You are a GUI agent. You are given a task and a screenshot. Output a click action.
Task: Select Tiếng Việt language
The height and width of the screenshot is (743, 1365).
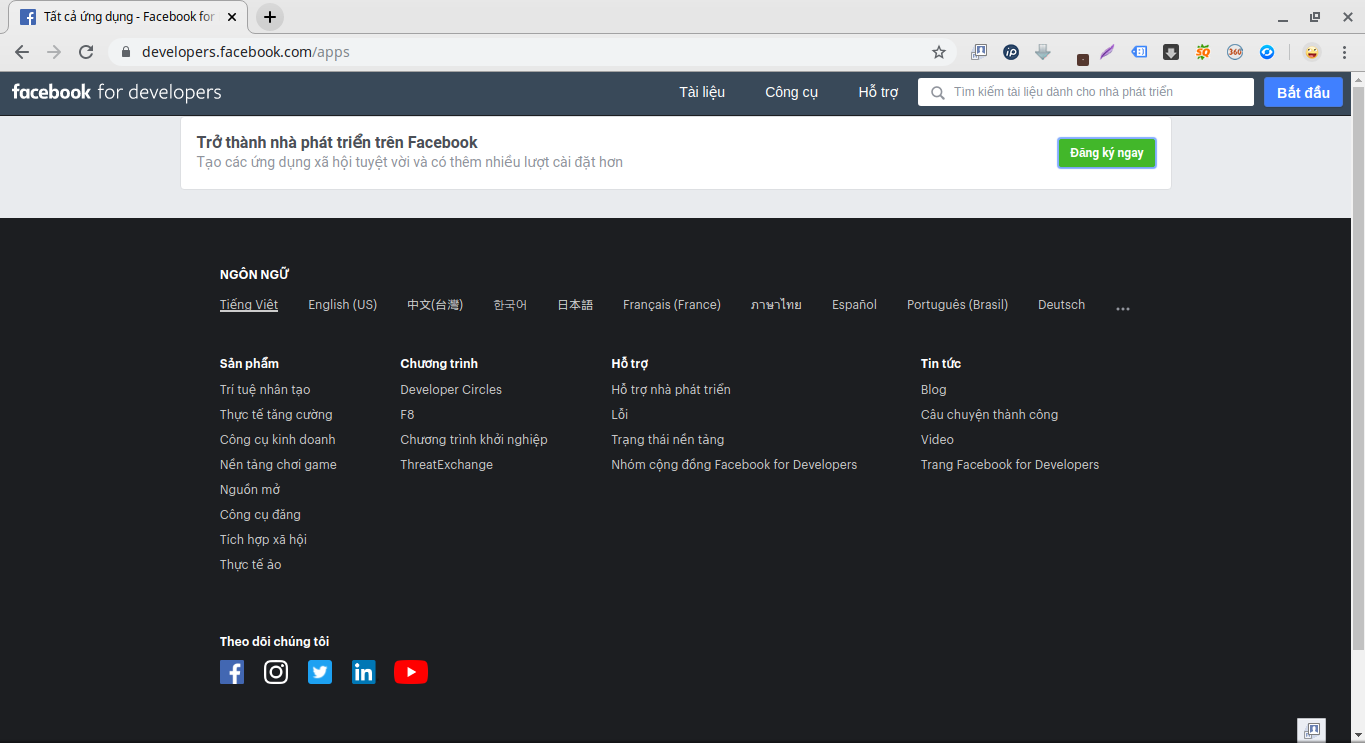click(x=249, y=305)
